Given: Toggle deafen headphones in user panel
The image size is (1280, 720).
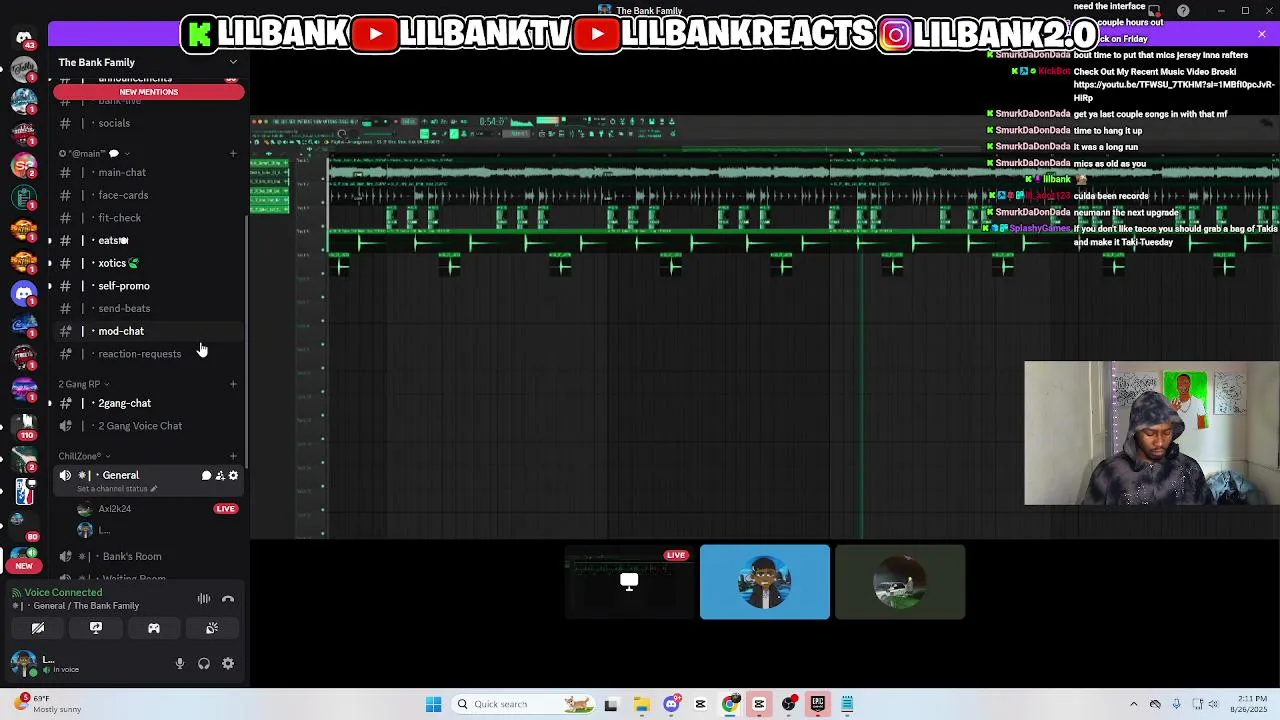Looking at the screenshot, I should click(204, 663).
